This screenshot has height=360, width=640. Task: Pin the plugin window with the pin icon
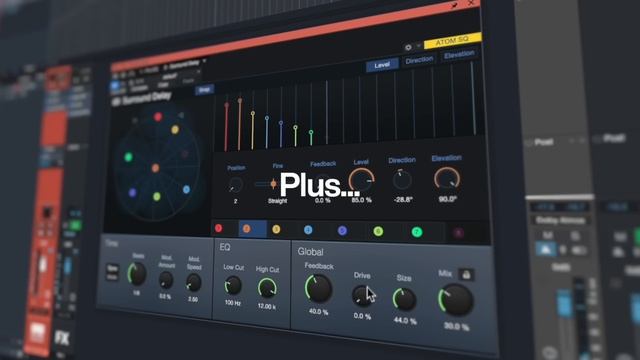click(x=454, y=5)
